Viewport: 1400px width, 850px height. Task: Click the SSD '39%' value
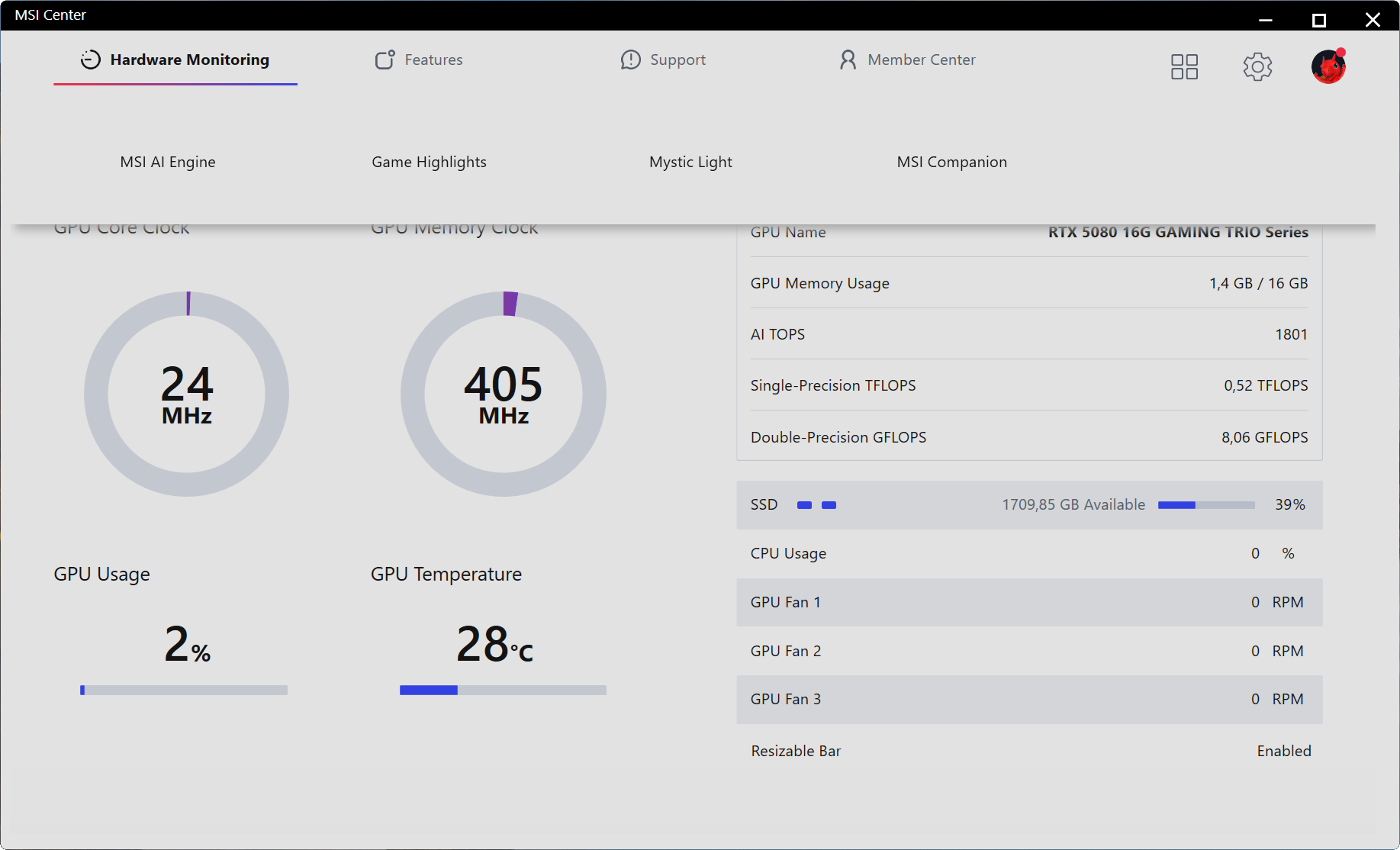click(1290, 504)
